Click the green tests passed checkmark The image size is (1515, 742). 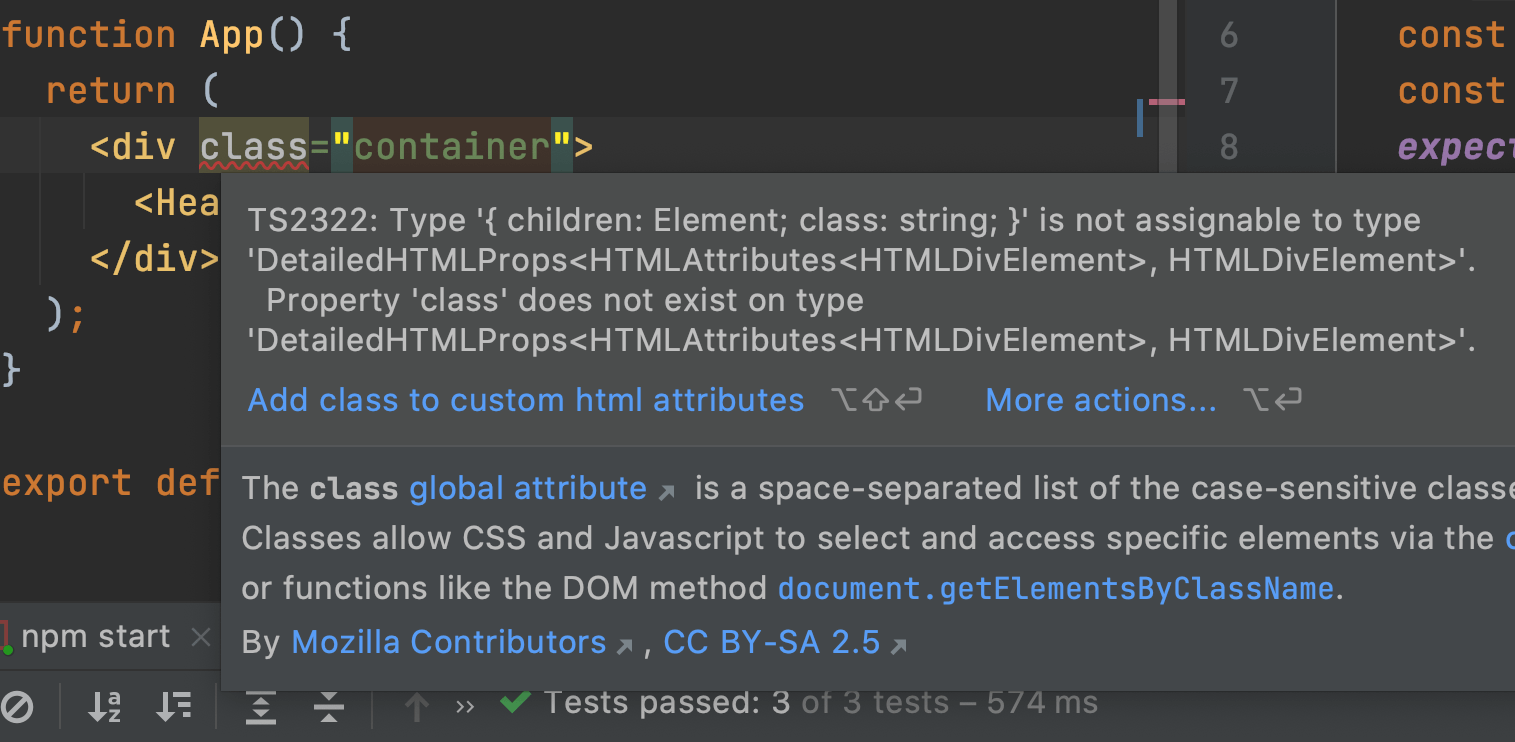point(515,703)
